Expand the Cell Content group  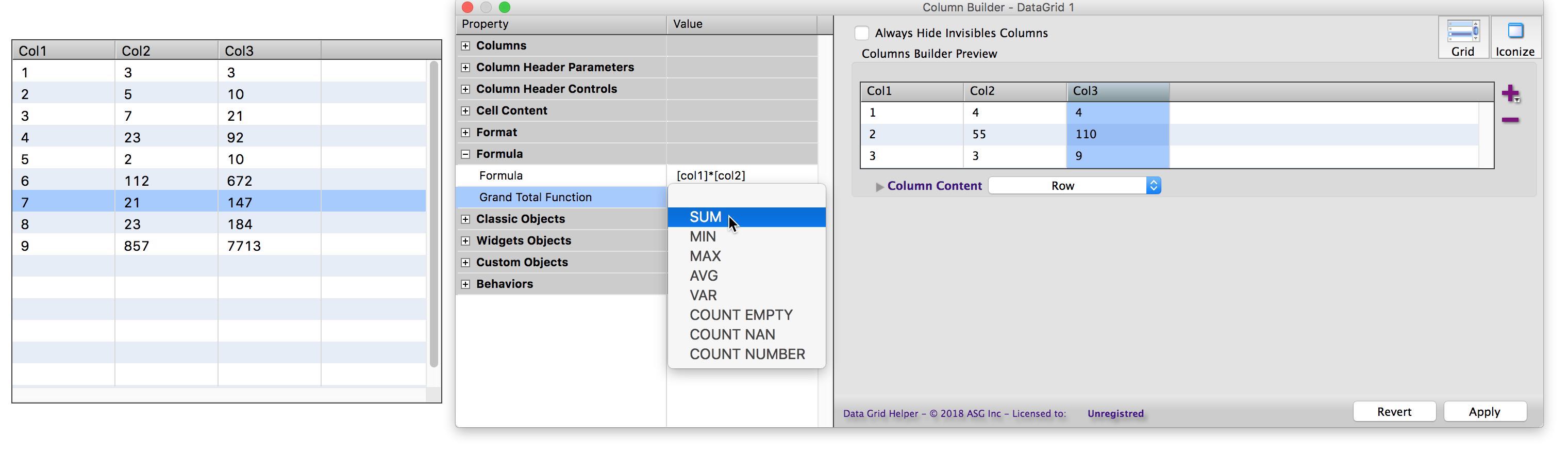point(465,111)
